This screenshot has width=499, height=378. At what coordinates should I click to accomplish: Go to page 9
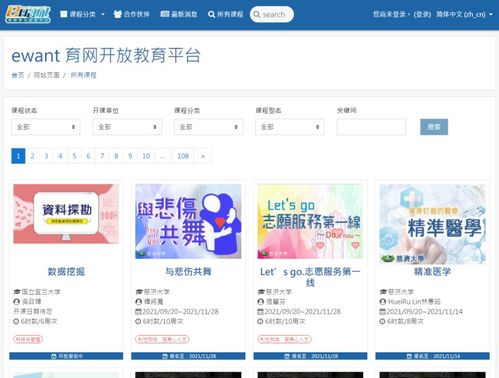[130, 156]
